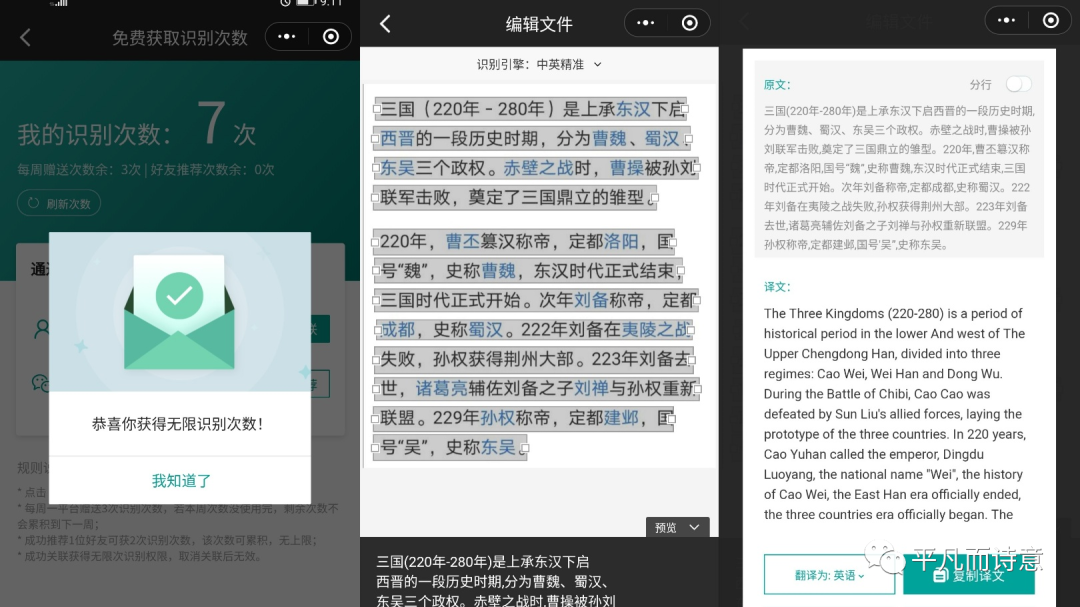Open more options menu on 编辑文件 screen
The height and width of the screenshot is (607, 1080).
click(645, 23)
